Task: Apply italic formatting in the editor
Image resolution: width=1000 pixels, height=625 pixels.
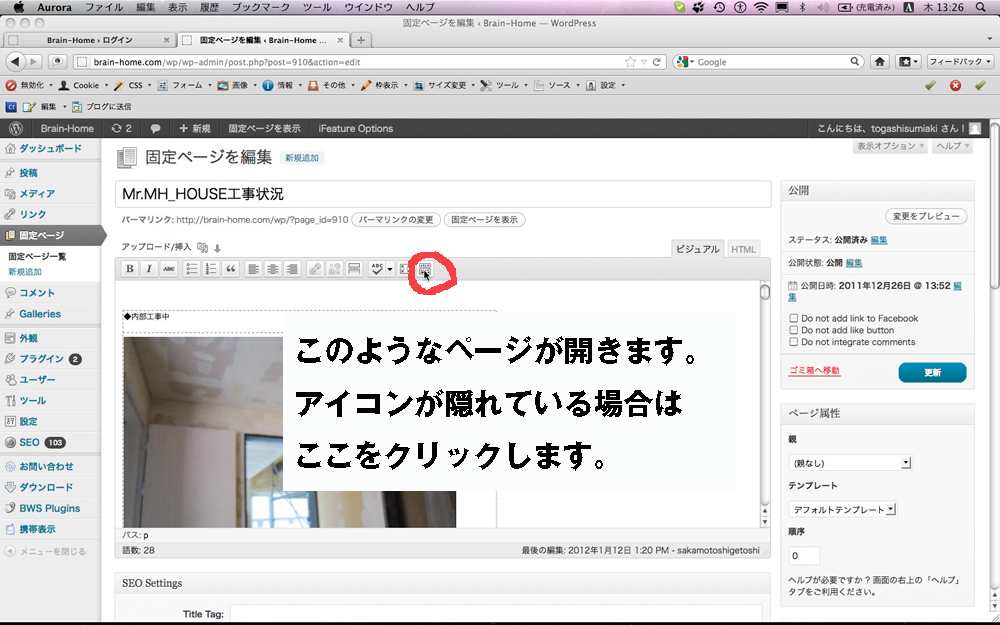Action: tap(149, 269)
